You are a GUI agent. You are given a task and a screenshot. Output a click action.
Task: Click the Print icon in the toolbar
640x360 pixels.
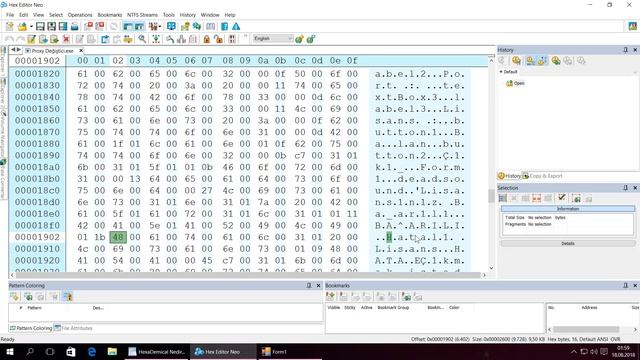pos(74,27)
